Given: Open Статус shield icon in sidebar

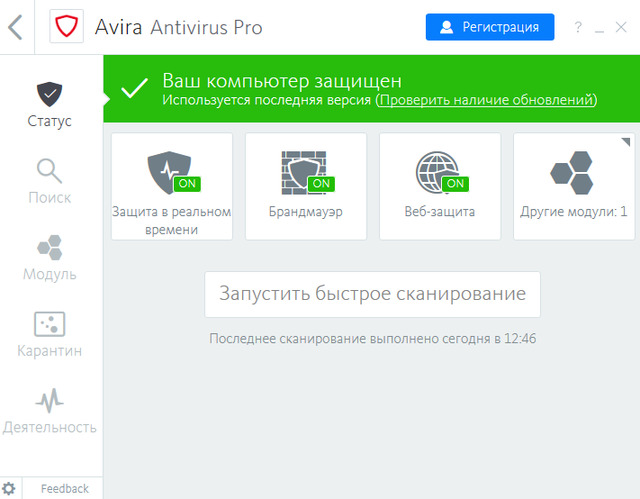Looking at the screenshot, I should [x=49, y=94].
